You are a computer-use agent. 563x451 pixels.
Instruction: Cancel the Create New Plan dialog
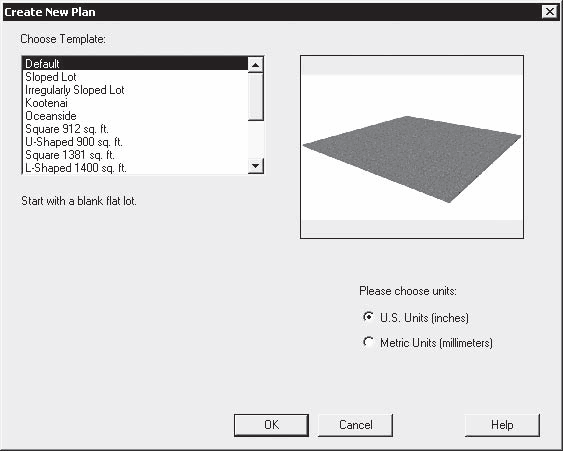355,425
